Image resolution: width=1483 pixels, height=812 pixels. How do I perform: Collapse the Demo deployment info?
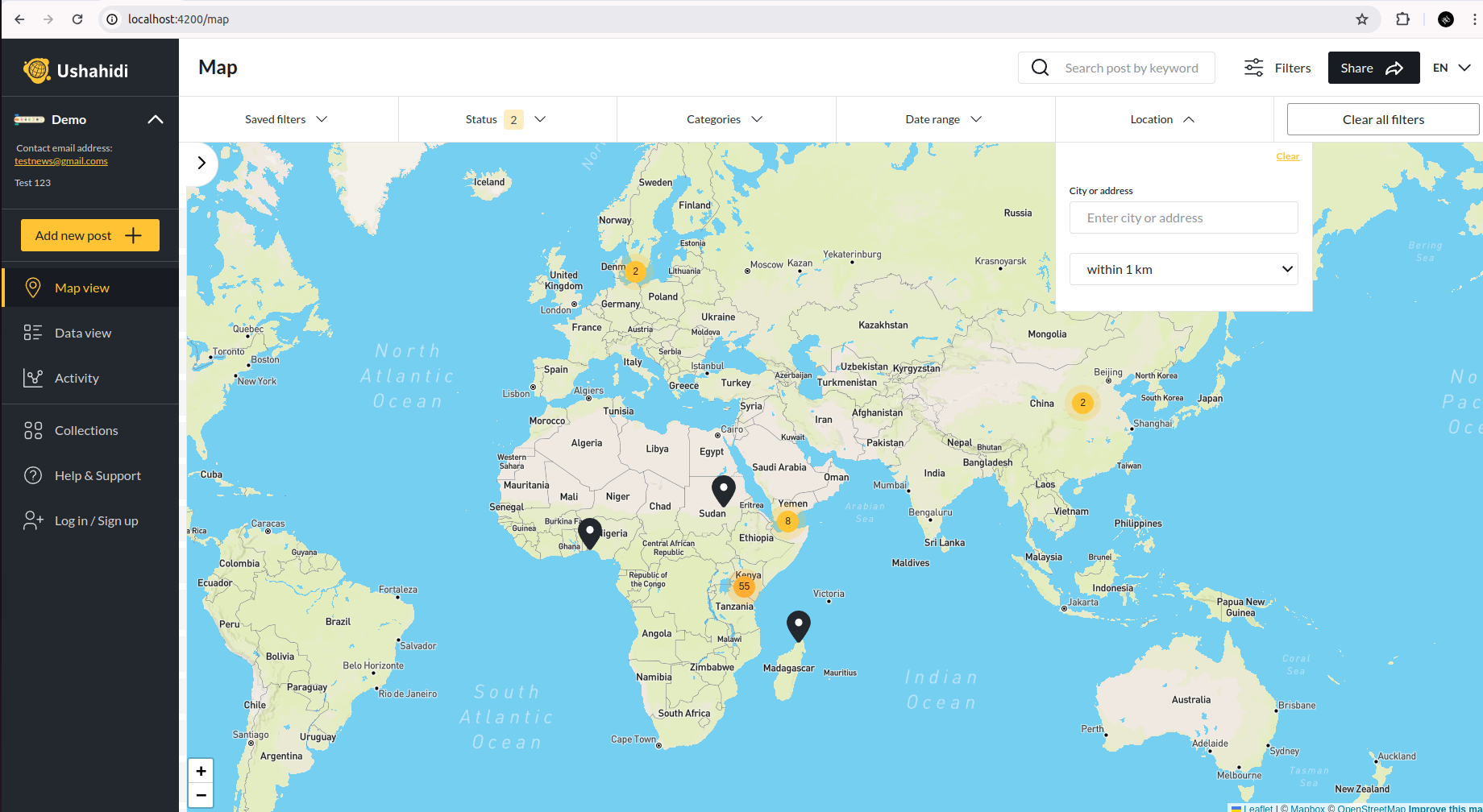pos(156,119)
